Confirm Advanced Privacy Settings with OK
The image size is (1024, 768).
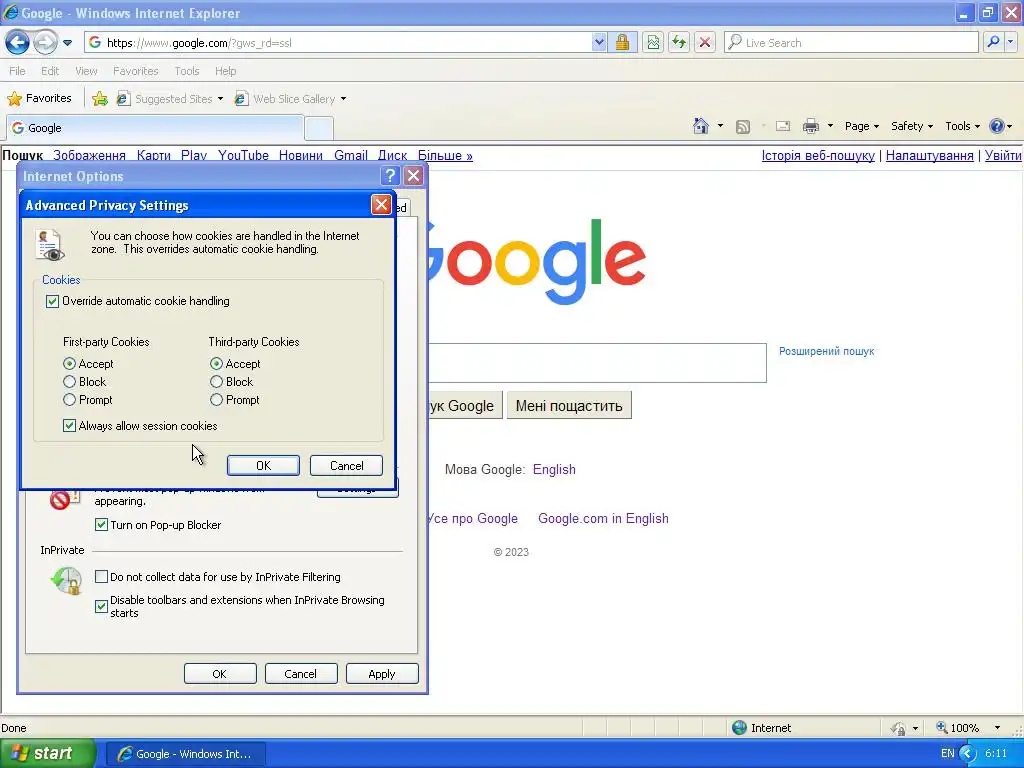pyautogui.click(x=263, y=466)
